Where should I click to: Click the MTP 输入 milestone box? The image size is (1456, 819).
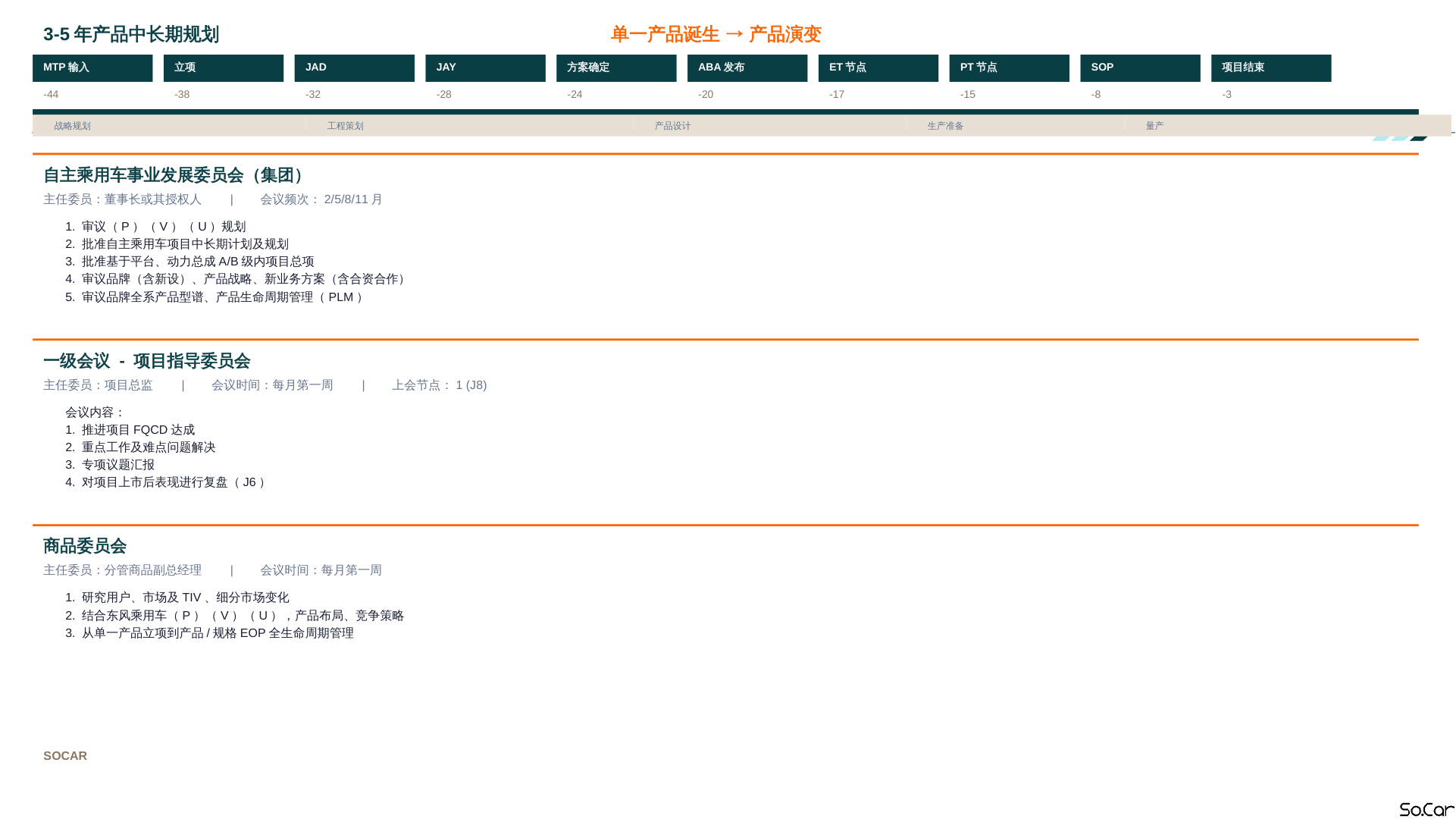(x=92, y=68)
